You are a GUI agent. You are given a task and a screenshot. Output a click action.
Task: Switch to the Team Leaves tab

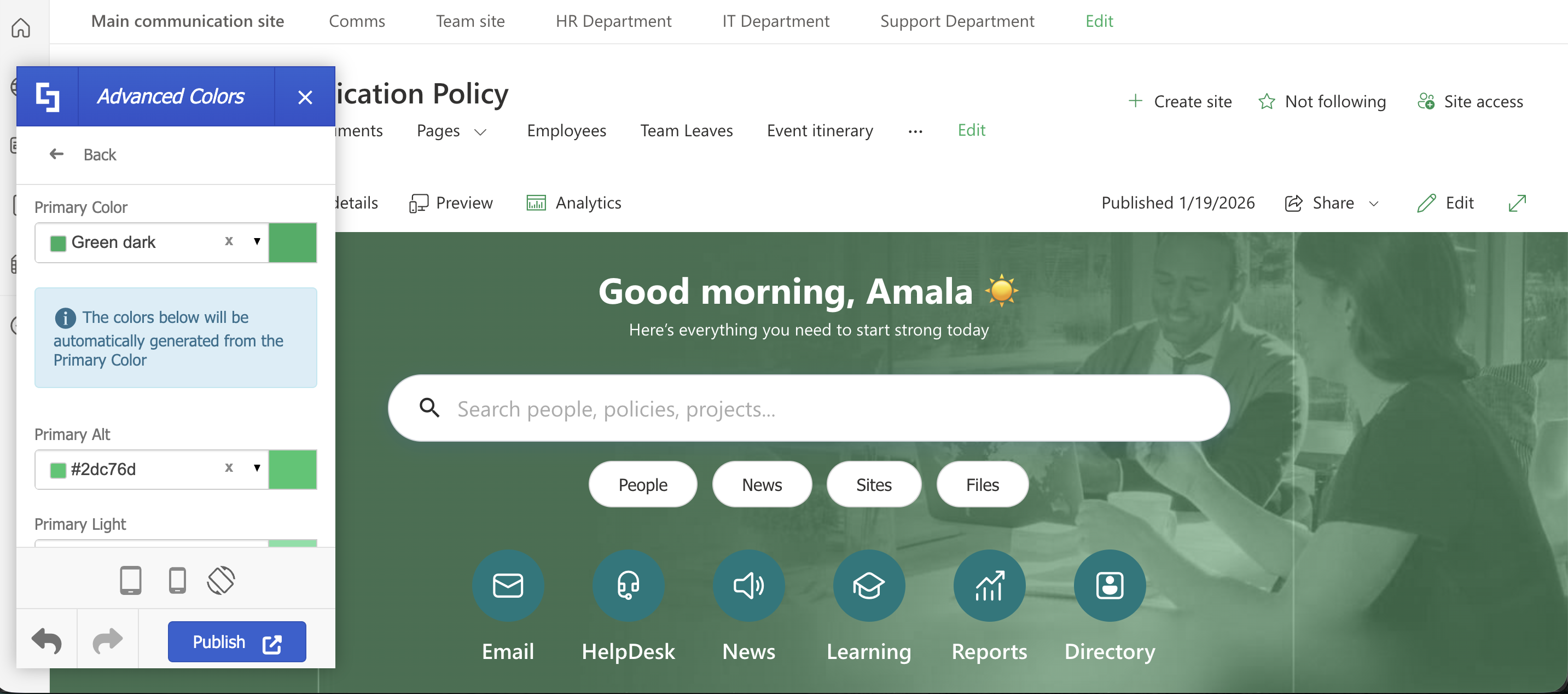(x=686, y=130)
